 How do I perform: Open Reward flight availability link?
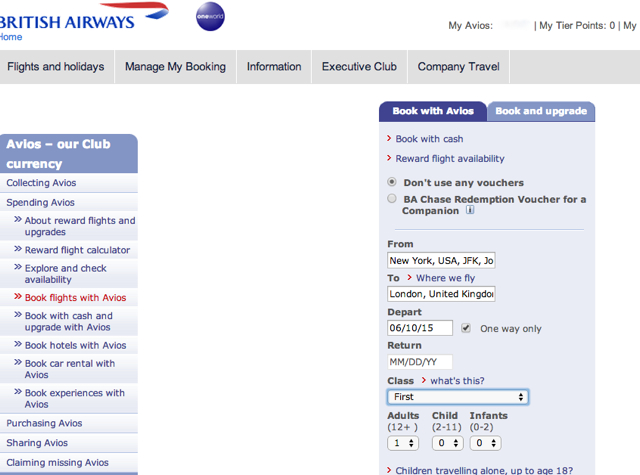(x=450, y=159)
